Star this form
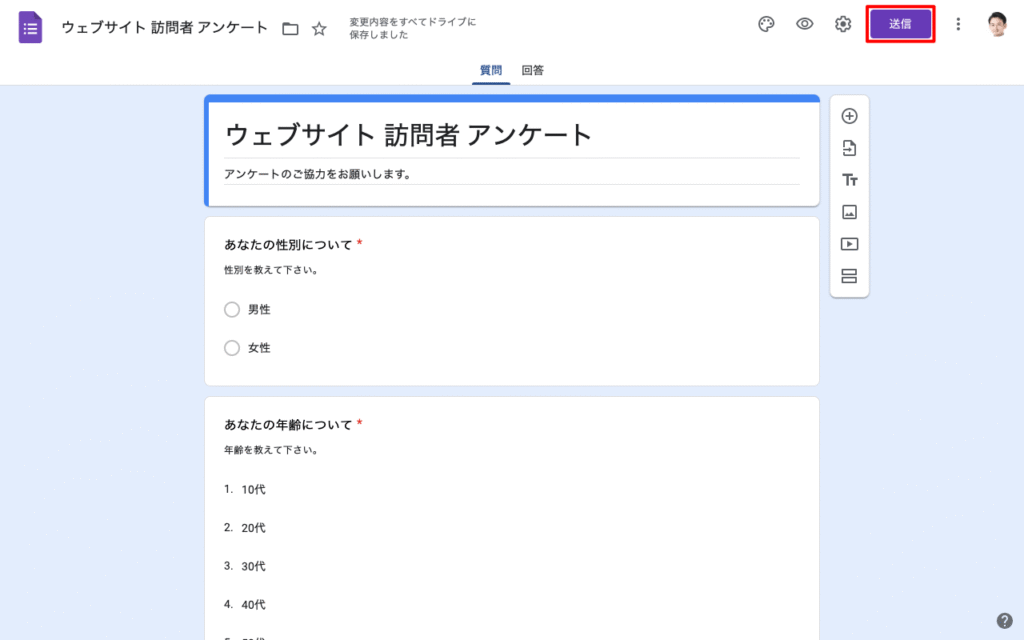Image resolution: width=1024 pixels, height=640 pixels. (x=319, y=29)
